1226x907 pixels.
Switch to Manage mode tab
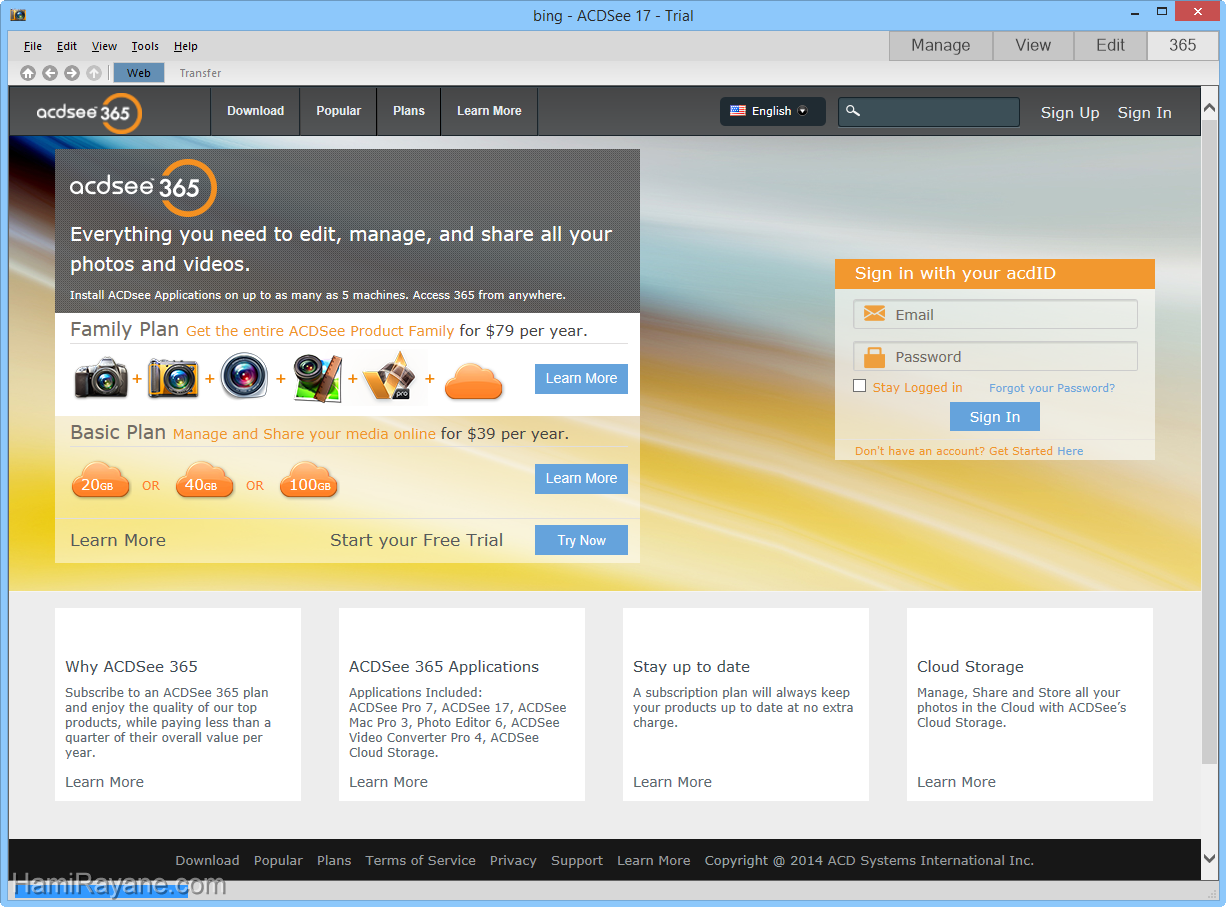(x=941, y=46)
